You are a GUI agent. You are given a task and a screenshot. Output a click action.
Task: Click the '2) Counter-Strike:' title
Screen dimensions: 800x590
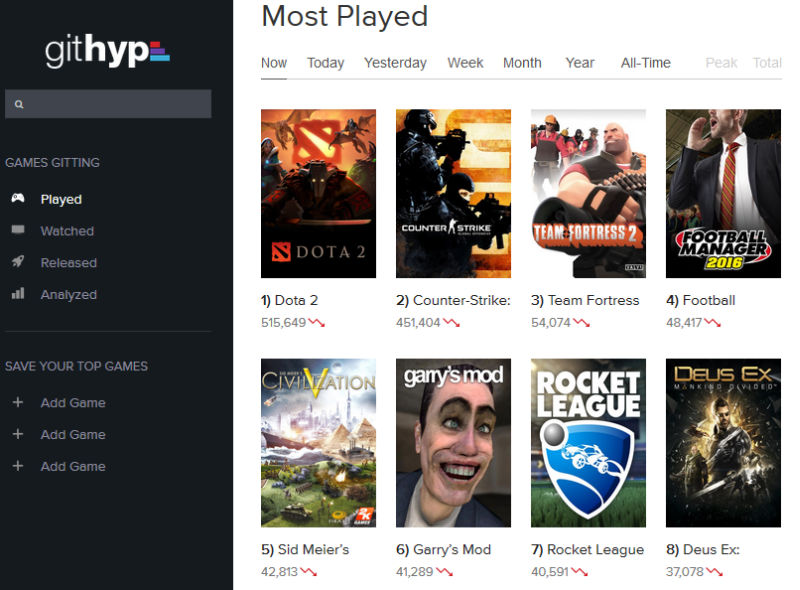pyautogui.click(x=453, y=300)
